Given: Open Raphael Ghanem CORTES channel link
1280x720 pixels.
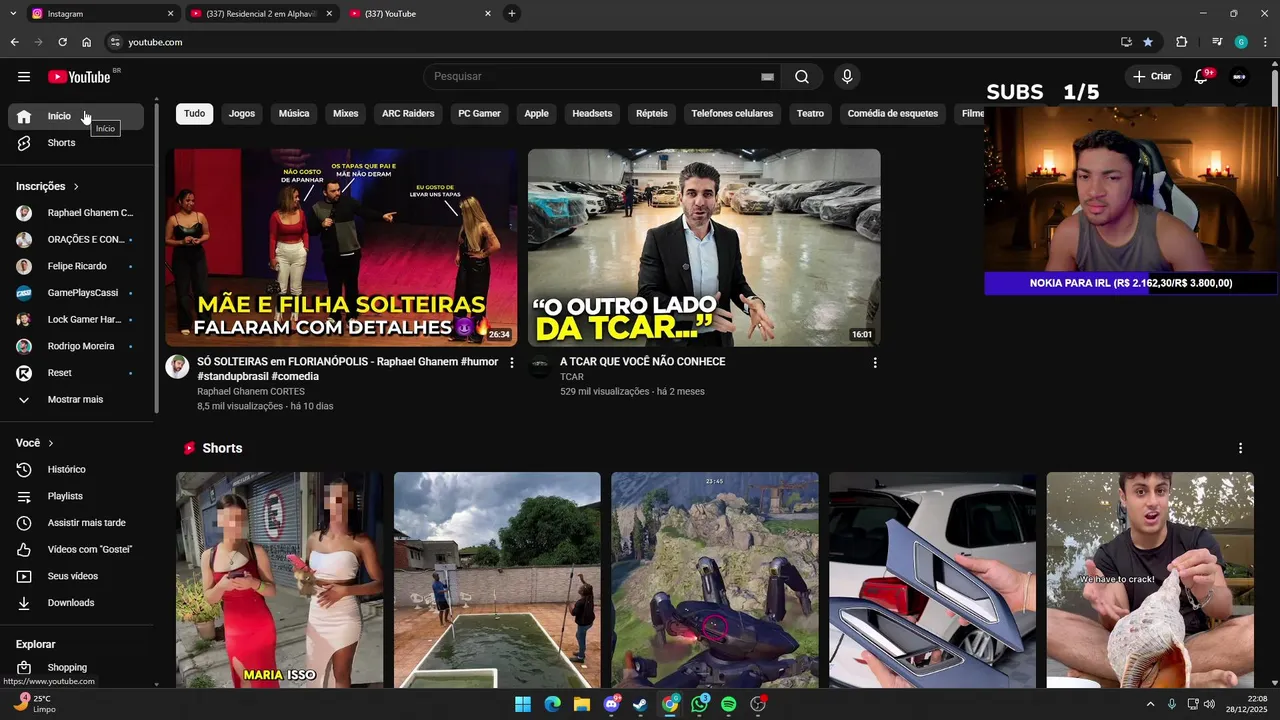Looking at the screenshot, I should coord(251,392).
